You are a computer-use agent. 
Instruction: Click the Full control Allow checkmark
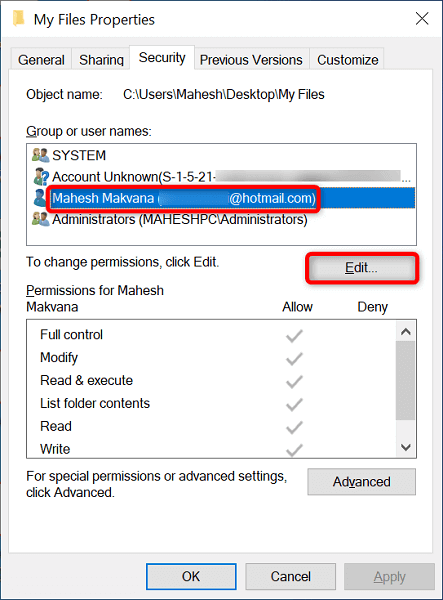coord(294,336)
